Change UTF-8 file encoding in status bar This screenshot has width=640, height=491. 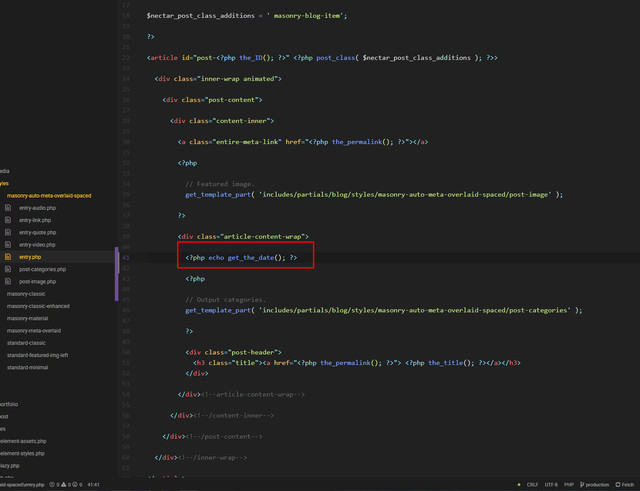click(551, 484)
